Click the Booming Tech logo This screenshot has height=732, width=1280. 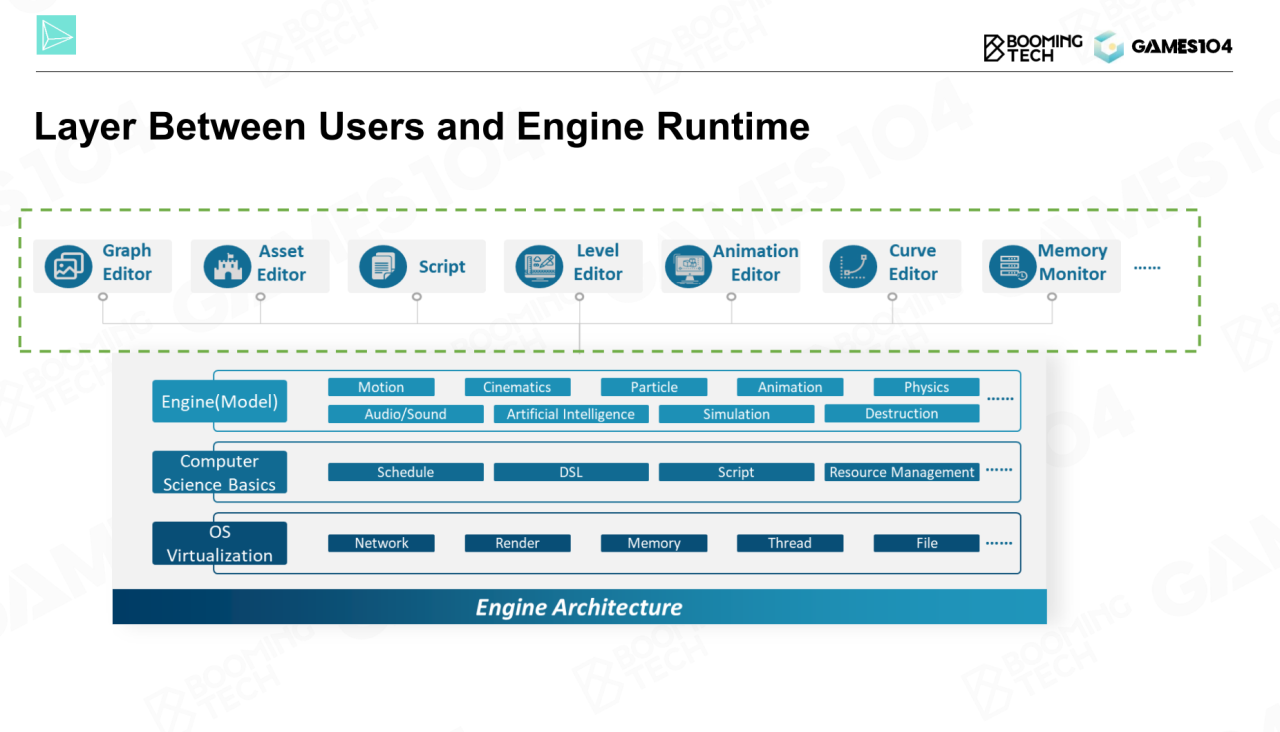tap(1032, 47)
